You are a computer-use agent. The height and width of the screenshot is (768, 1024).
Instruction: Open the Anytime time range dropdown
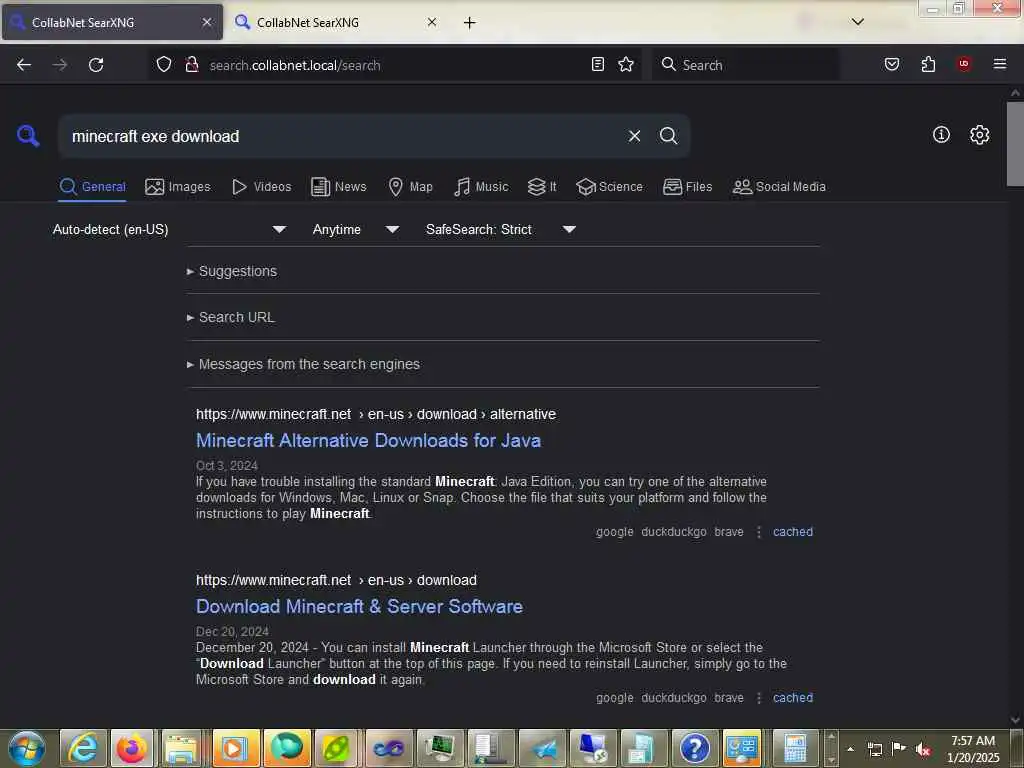coord(355,229)
